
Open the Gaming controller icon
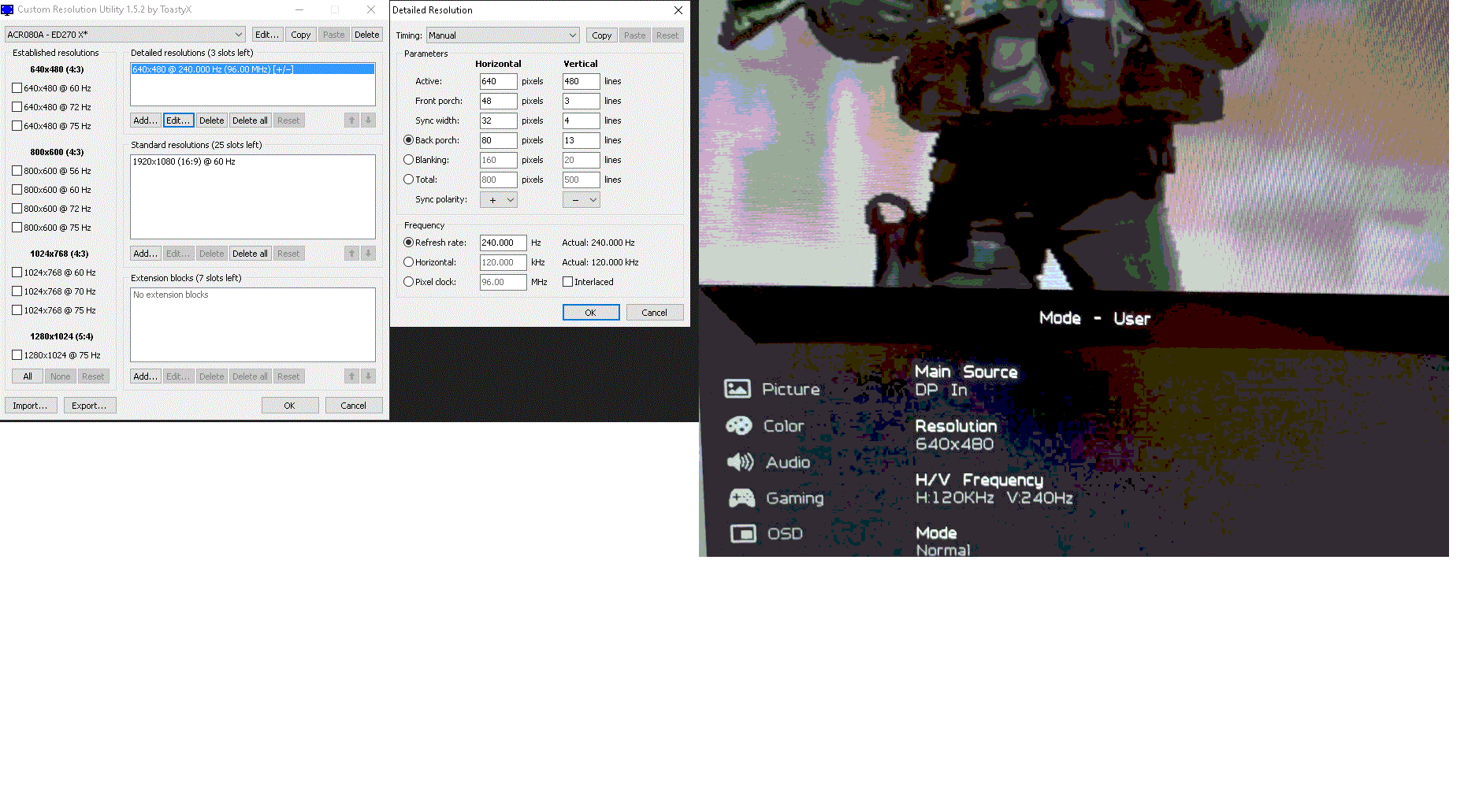click(741, 498)
